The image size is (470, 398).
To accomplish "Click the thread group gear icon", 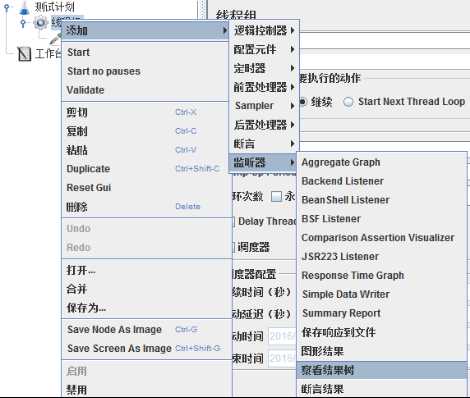I will click(40, 23).
